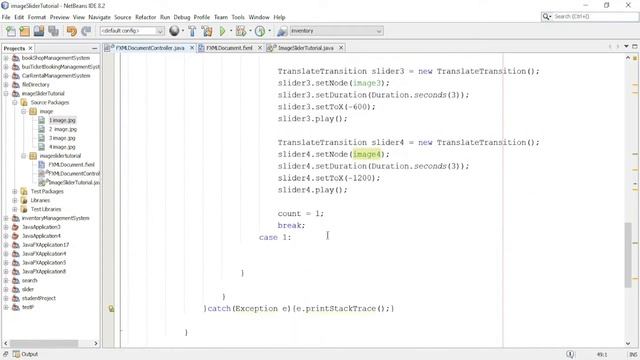Click the Open Project toolbar icon
Viewport: 640px width, 360px height.
[x=39, y=31]
